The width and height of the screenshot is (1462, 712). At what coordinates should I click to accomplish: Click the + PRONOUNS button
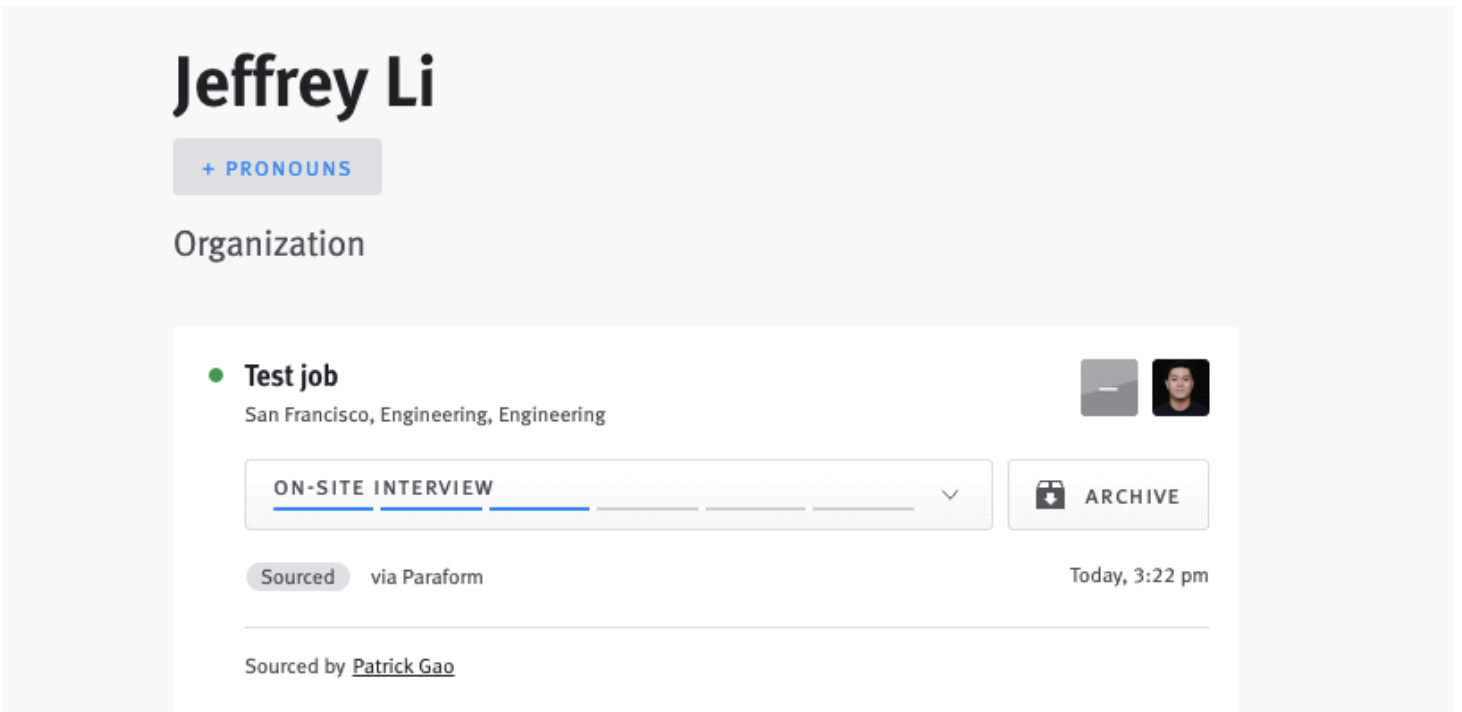(277, 167)
